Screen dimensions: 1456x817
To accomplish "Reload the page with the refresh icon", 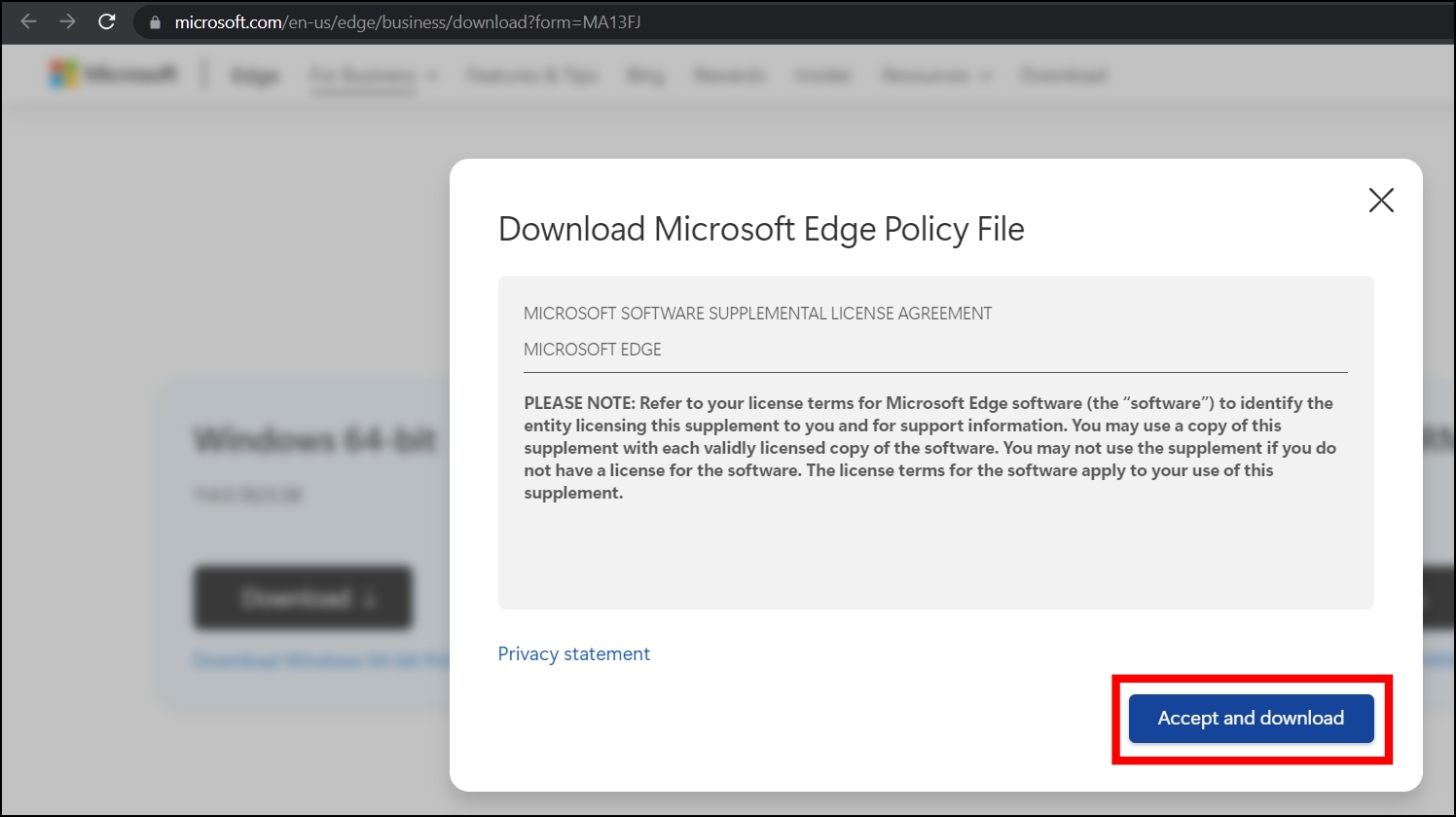I will coord(107,21).
